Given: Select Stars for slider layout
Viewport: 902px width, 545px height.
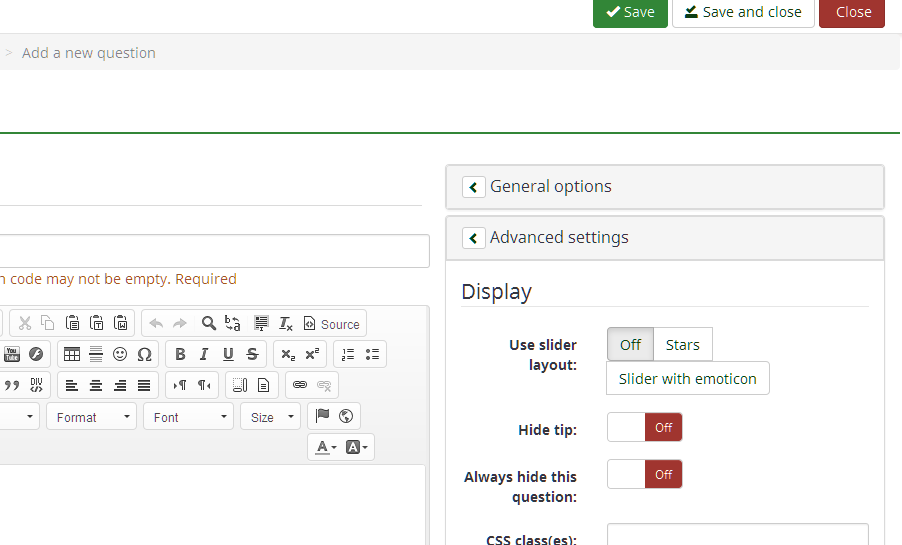Looking at the screenshot, I should pyautogui.click(x=682, y=344).
